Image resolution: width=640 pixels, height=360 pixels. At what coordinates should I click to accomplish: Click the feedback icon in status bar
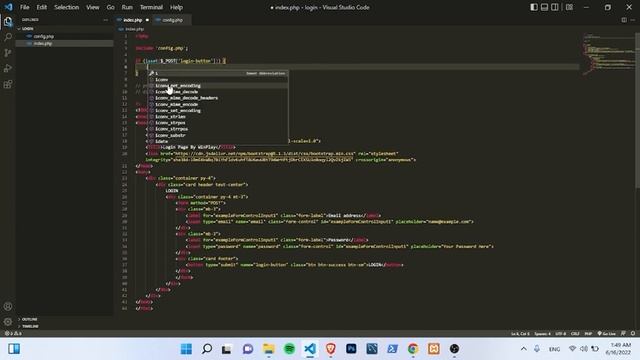[623, 333]
